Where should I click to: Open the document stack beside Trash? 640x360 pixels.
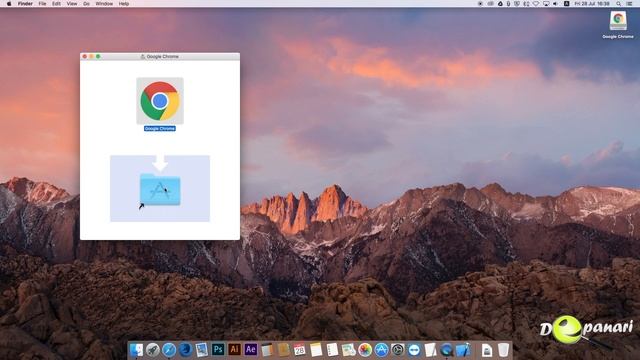pyautogui.click(x=487, y=350)
